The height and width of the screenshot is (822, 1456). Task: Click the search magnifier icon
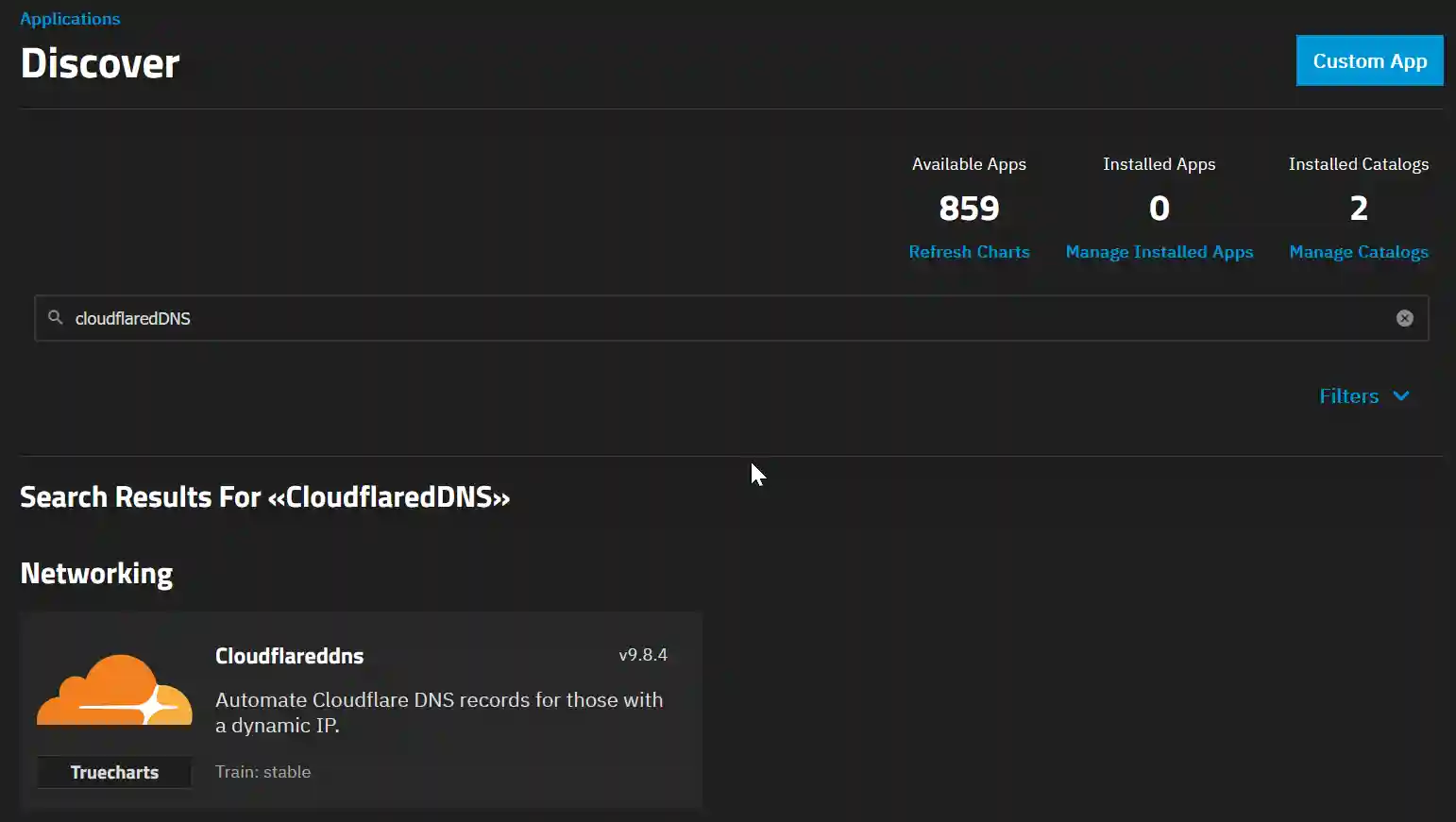pyautogui.click(x=55, y=318)
